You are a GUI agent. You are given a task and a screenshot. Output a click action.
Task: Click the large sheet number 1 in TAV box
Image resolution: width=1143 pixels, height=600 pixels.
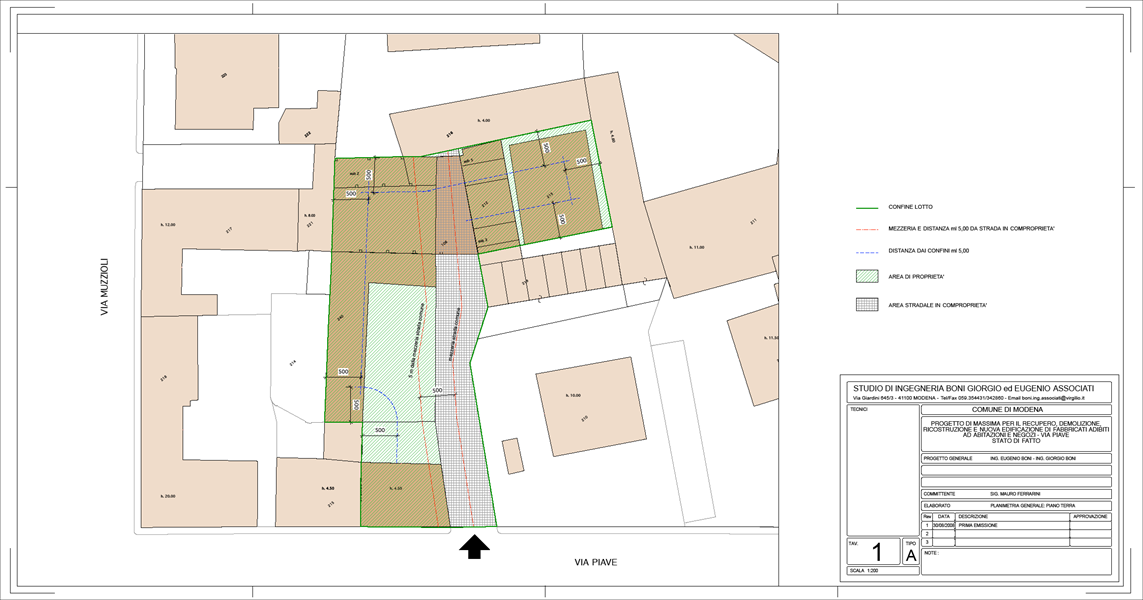coord(877,552)
